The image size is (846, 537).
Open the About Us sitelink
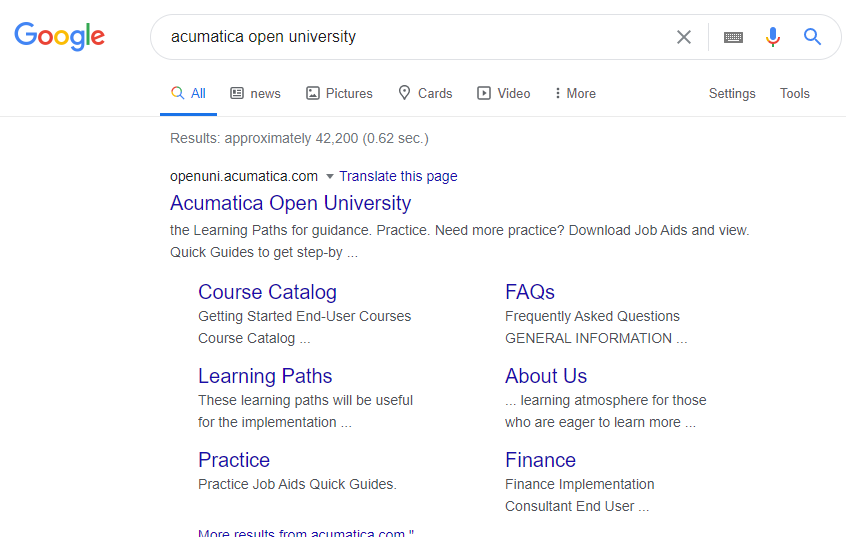coord(545,376)
